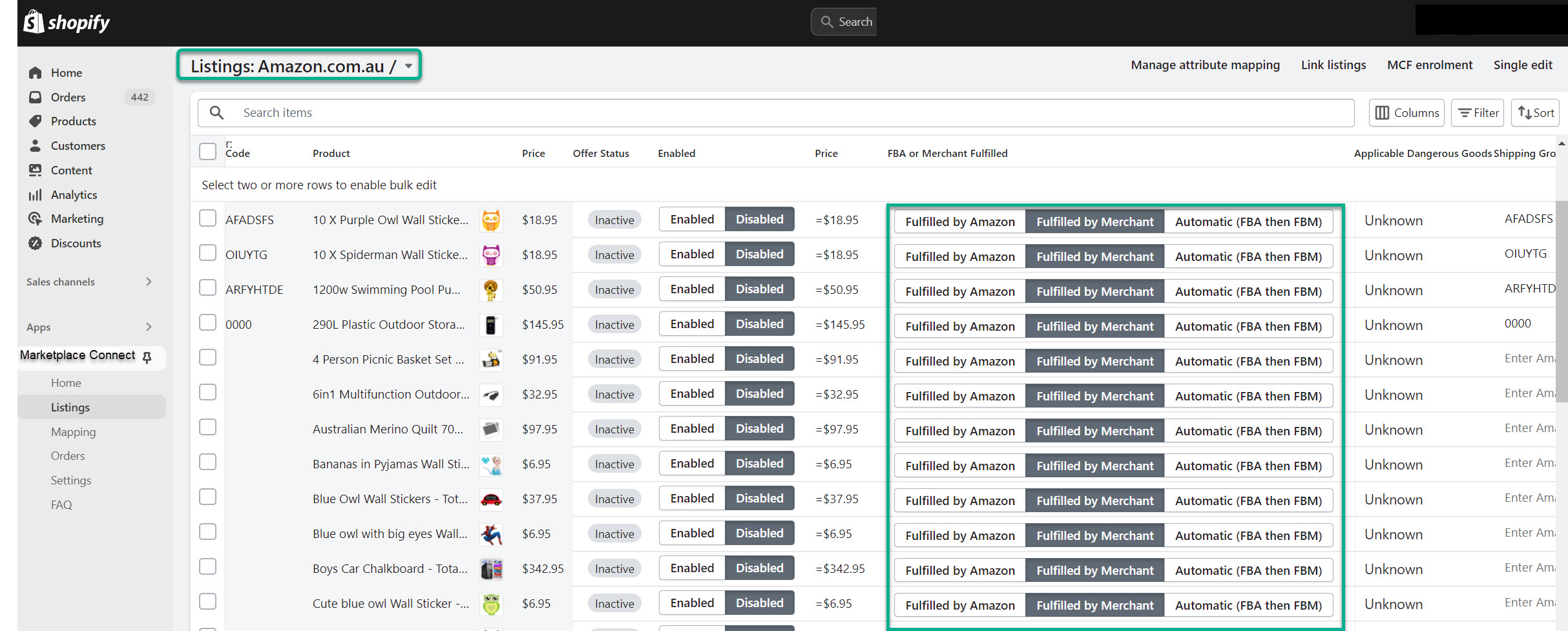Tick the checkbox for 4 Person Picnic Basket

[x=207, y=357]
